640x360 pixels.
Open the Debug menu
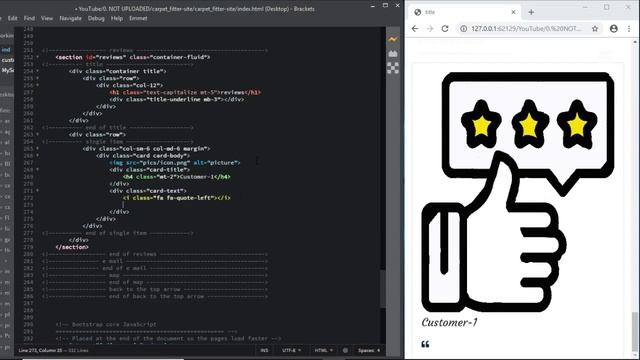(96, 18)
